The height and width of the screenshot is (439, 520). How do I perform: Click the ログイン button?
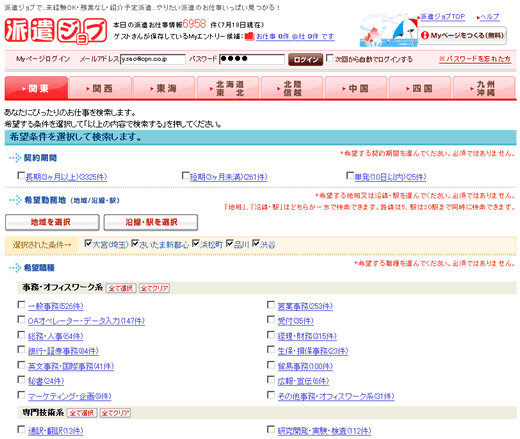click(x=305, y=59)
